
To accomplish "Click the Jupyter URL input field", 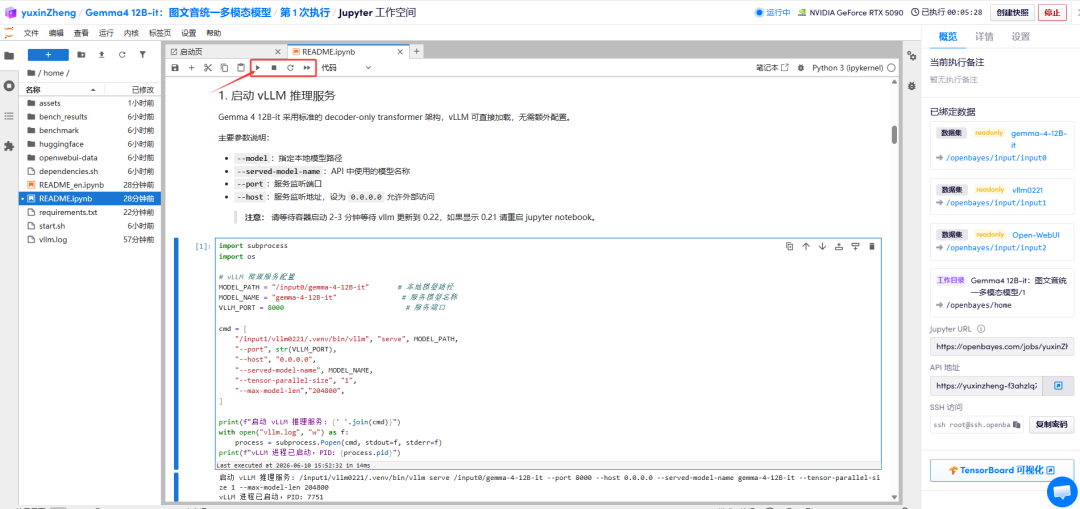I will point(1001,346).
